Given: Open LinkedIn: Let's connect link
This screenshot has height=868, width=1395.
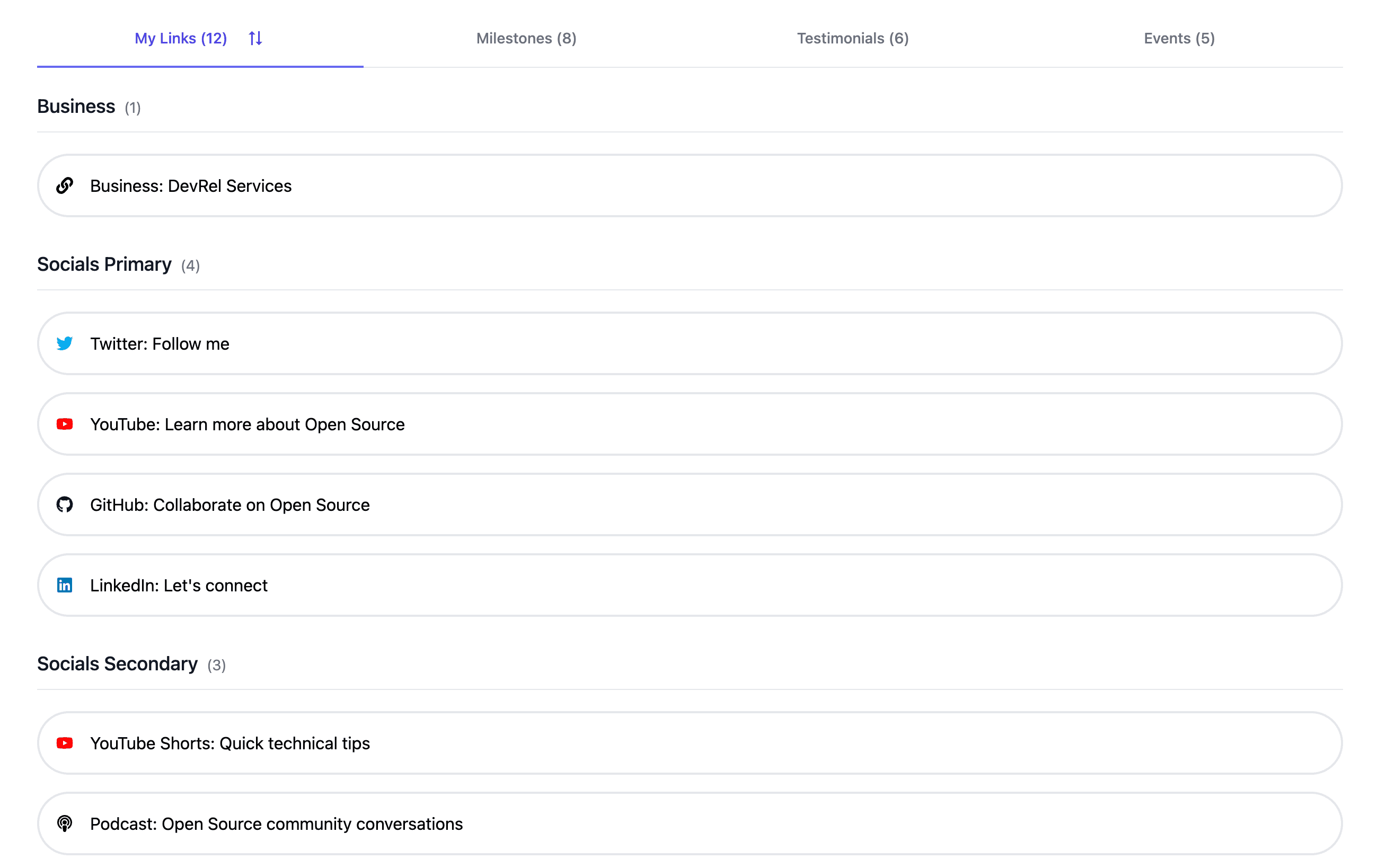Looking at the screenshot, I should coord(690,585).
